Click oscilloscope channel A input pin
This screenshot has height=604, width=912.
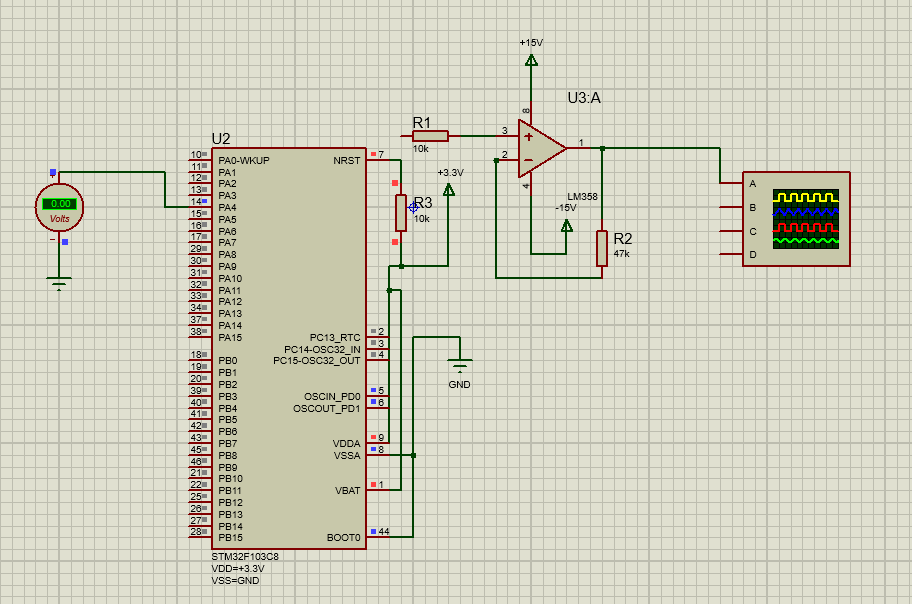[731, 184]
